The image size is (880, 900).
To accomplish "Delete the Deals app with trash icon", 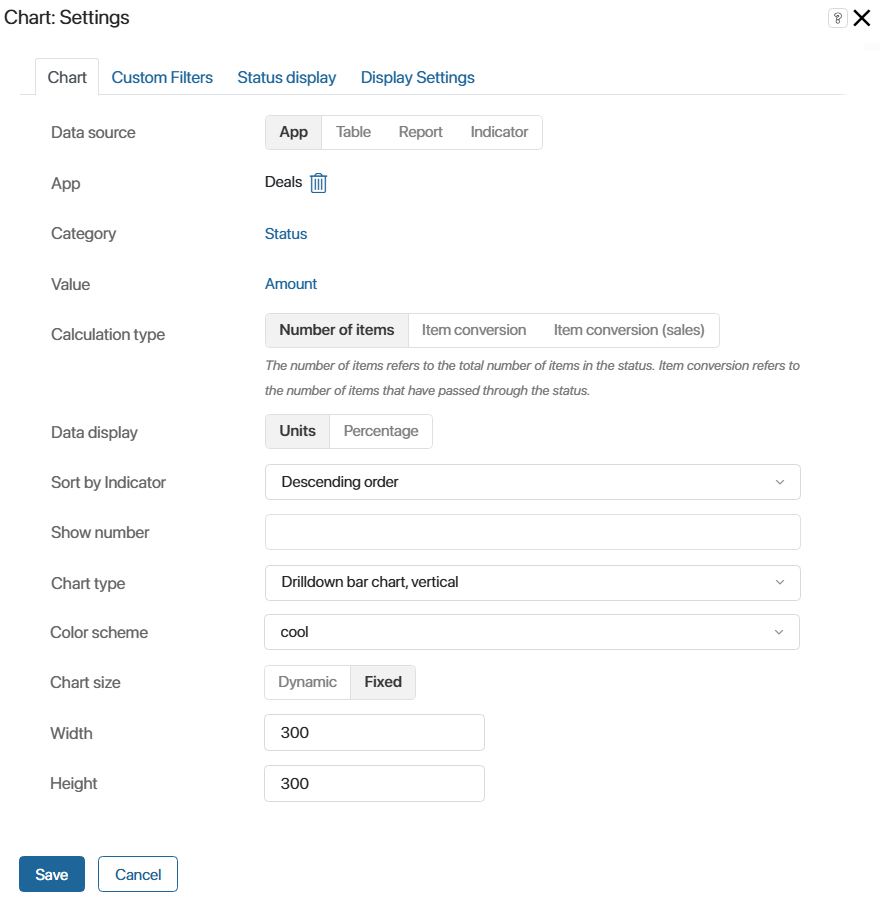I will [x=318, y=183].
